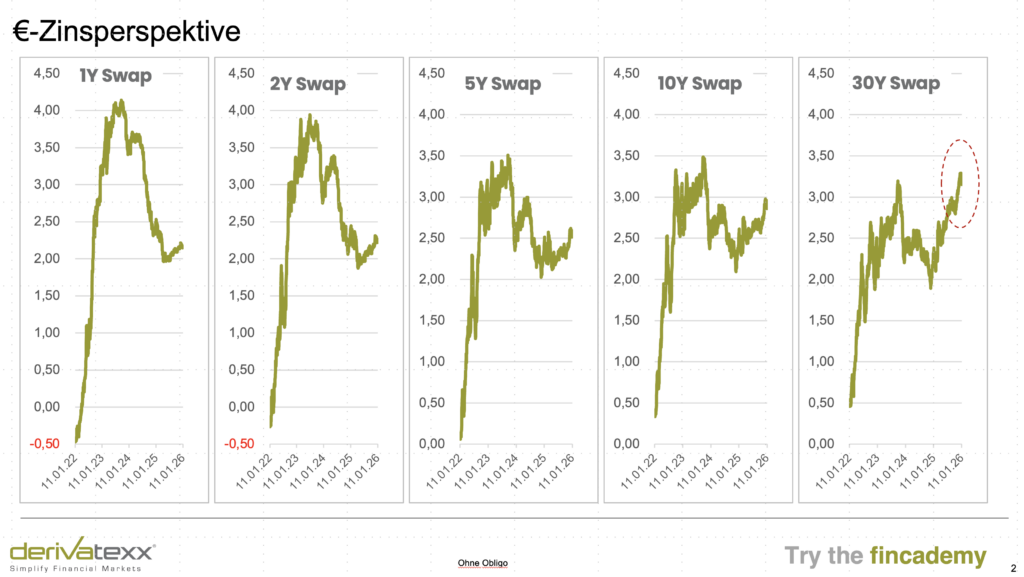Select the 2Y Swap chart title

pyautogui.click(x=307, y=84)
